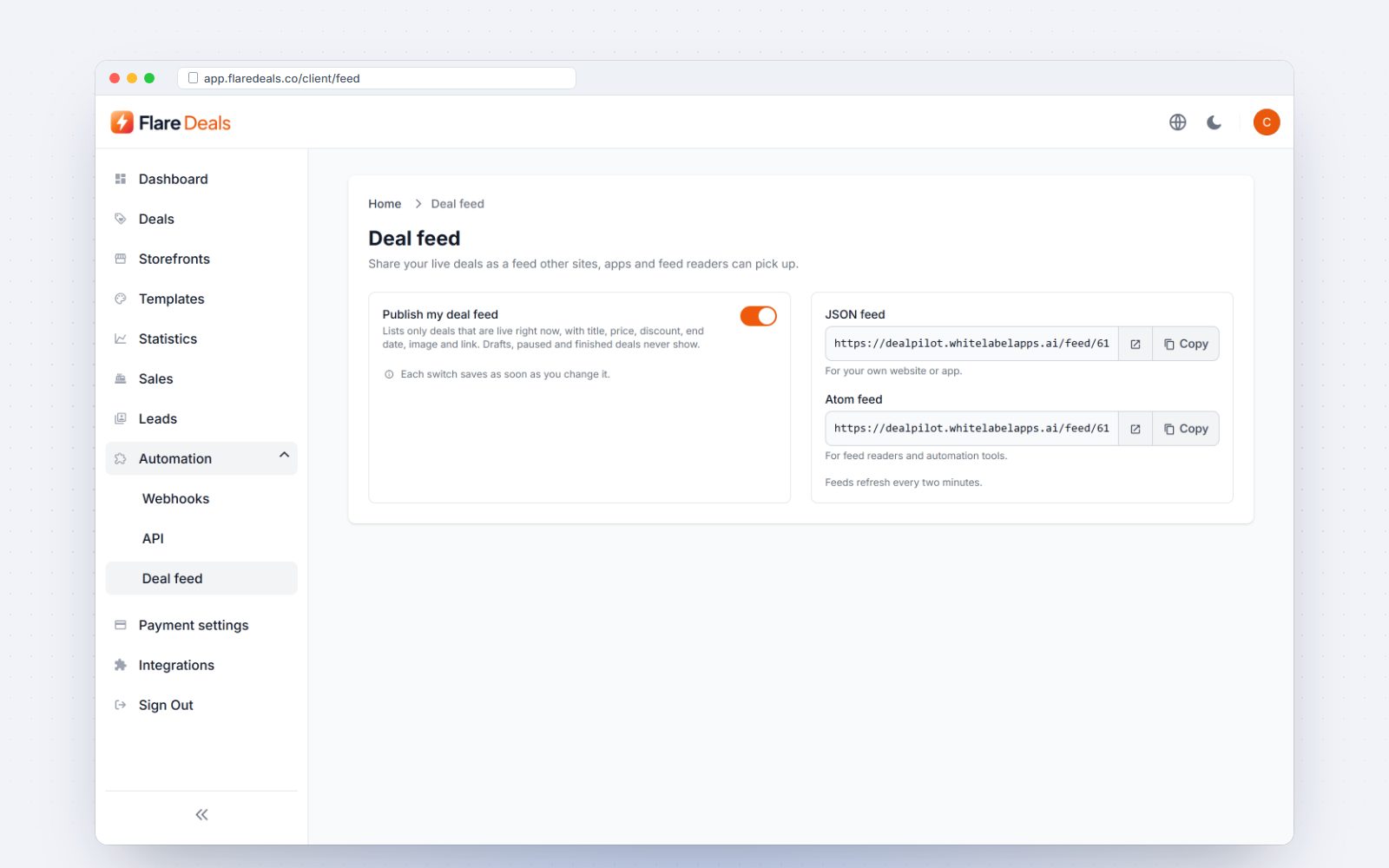The height and width of the screenshot is (868, 1389).
Task: Click the page icon in address bar
Action: point(193,78)
